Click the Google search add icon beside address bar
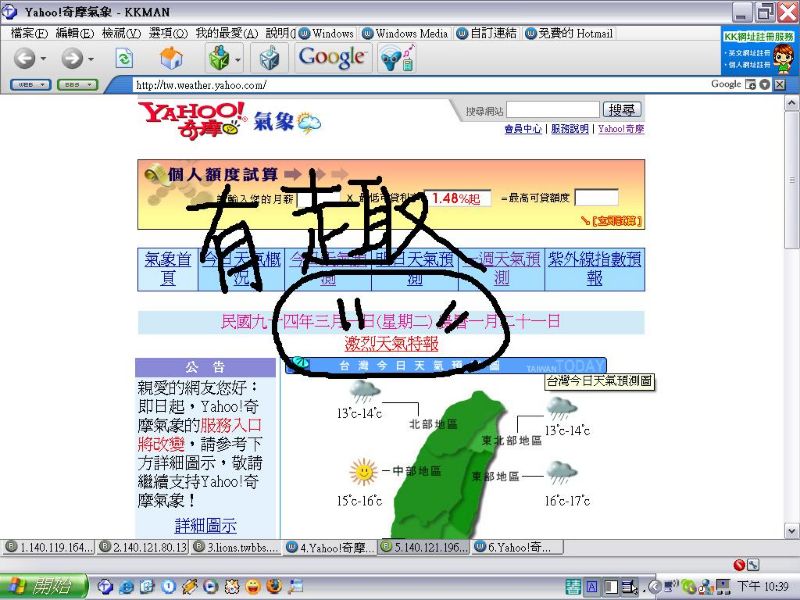 [750, 85]
